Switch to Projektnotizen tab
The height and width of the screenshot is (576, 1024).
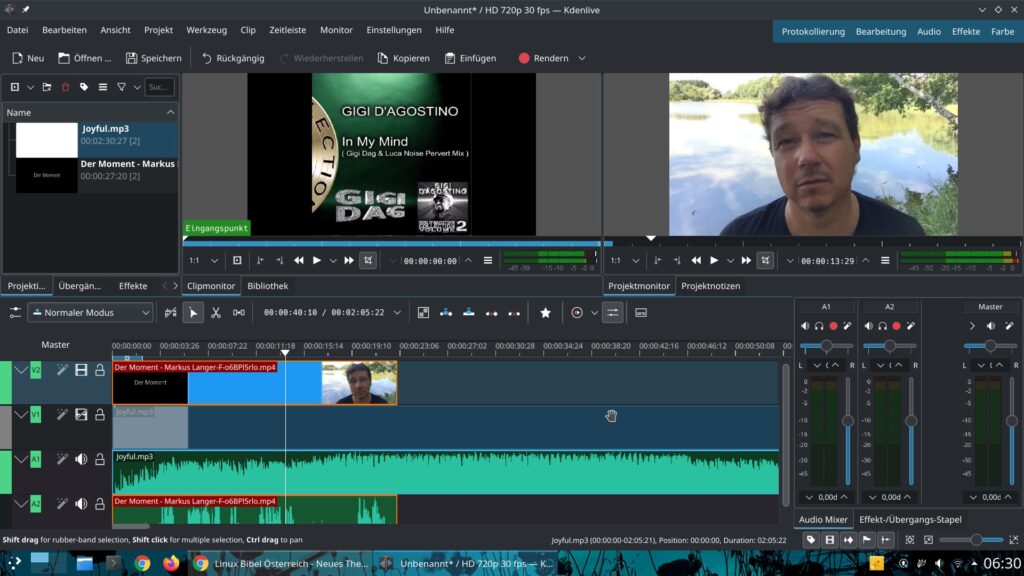[x=711, y=286]
